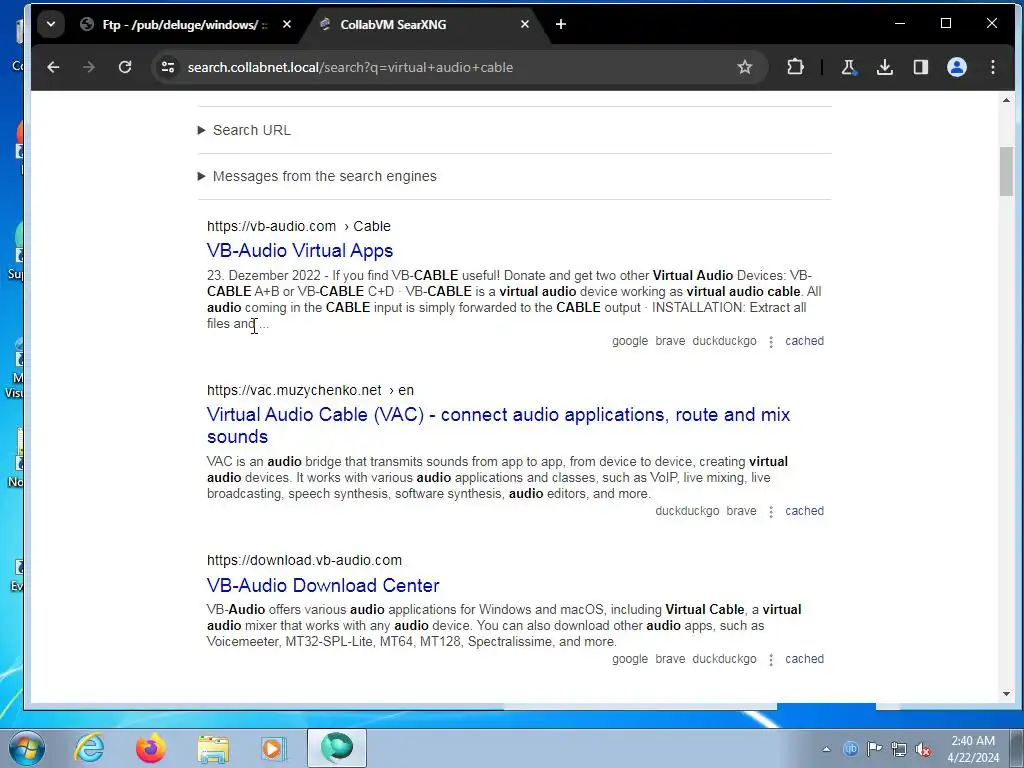This screenshot has width=1024, height=768.
Task: Click the forward navigation arrow
Action: click(x=89, y=67)
